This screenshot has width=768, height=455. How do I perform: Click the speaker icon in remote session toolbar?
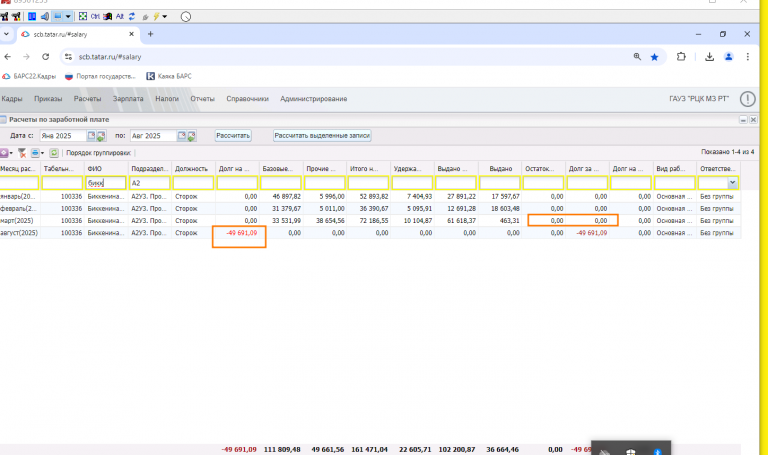45,17
